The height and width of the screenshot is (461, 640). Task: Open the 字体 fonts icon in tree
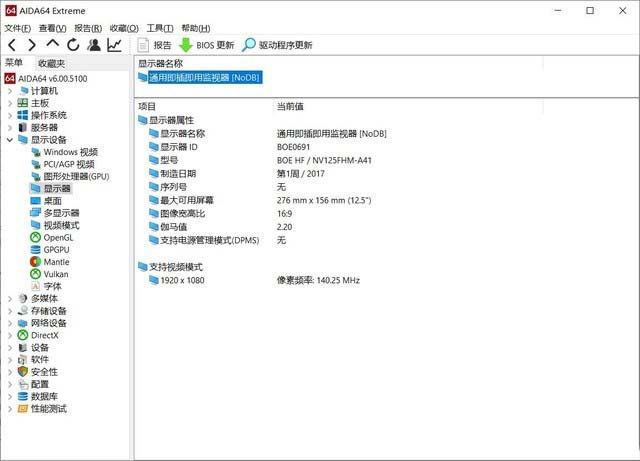[x=36, y=286]
